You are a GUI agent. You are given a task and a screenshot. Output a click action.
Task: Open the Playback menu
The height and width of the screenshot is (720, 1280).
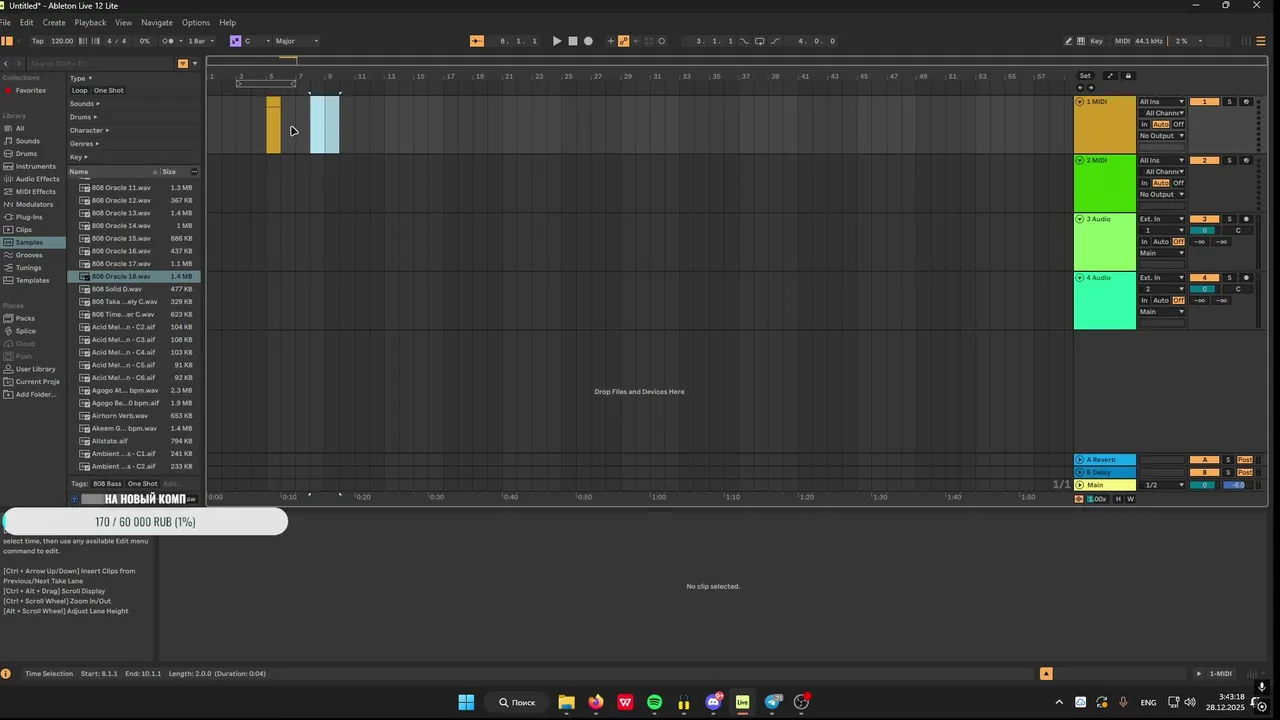click(90, 22)
